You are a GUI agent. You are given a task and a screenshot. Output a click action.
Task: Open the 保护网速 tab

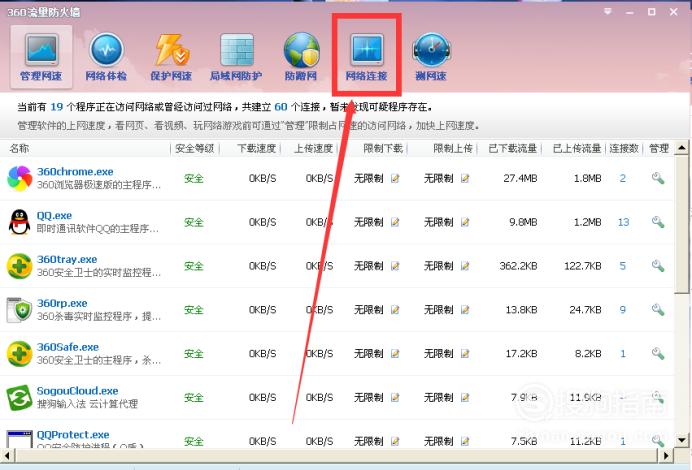[171, 56]
